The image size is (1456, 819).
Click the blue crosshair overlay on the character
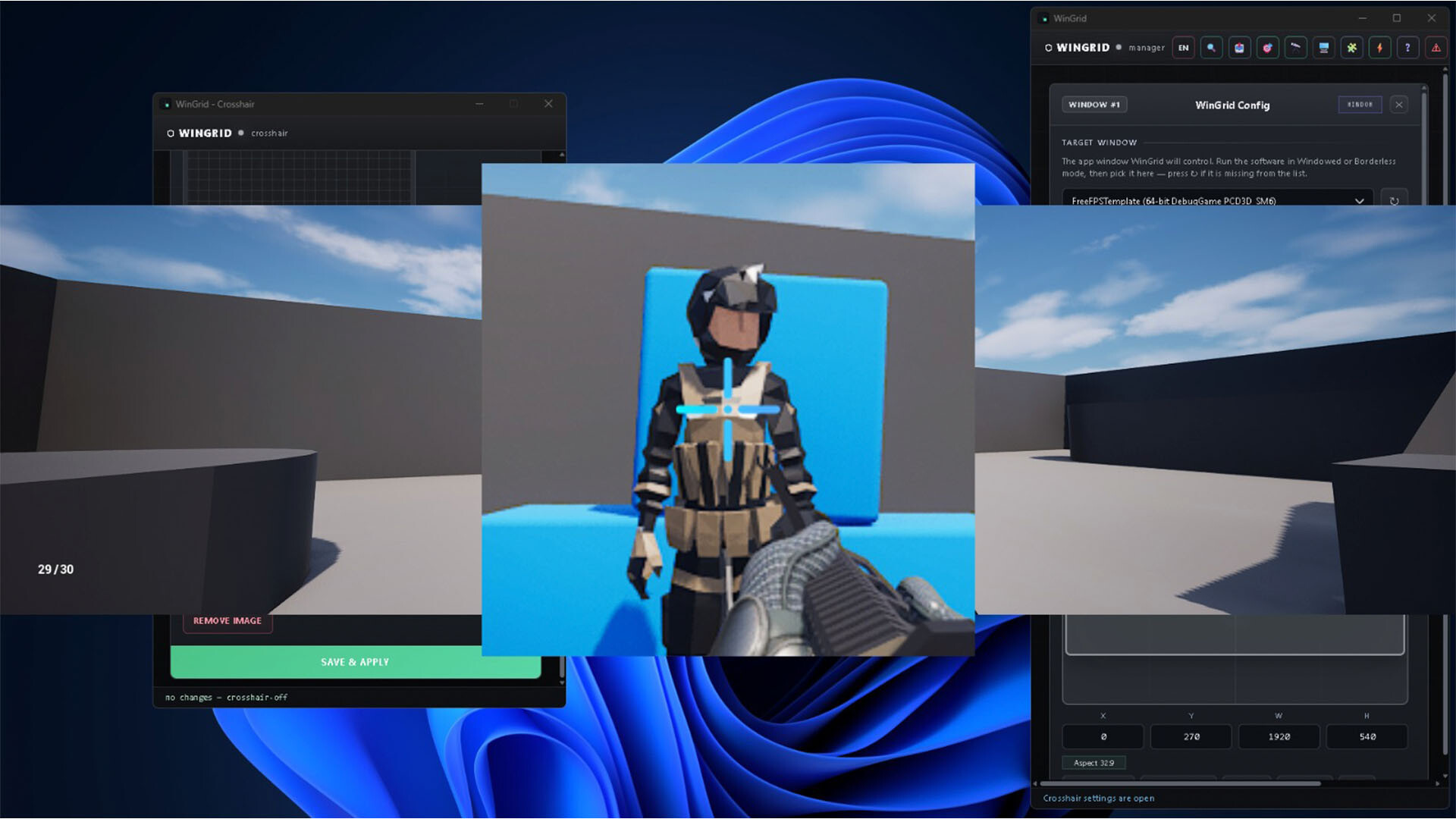(728, 409)
